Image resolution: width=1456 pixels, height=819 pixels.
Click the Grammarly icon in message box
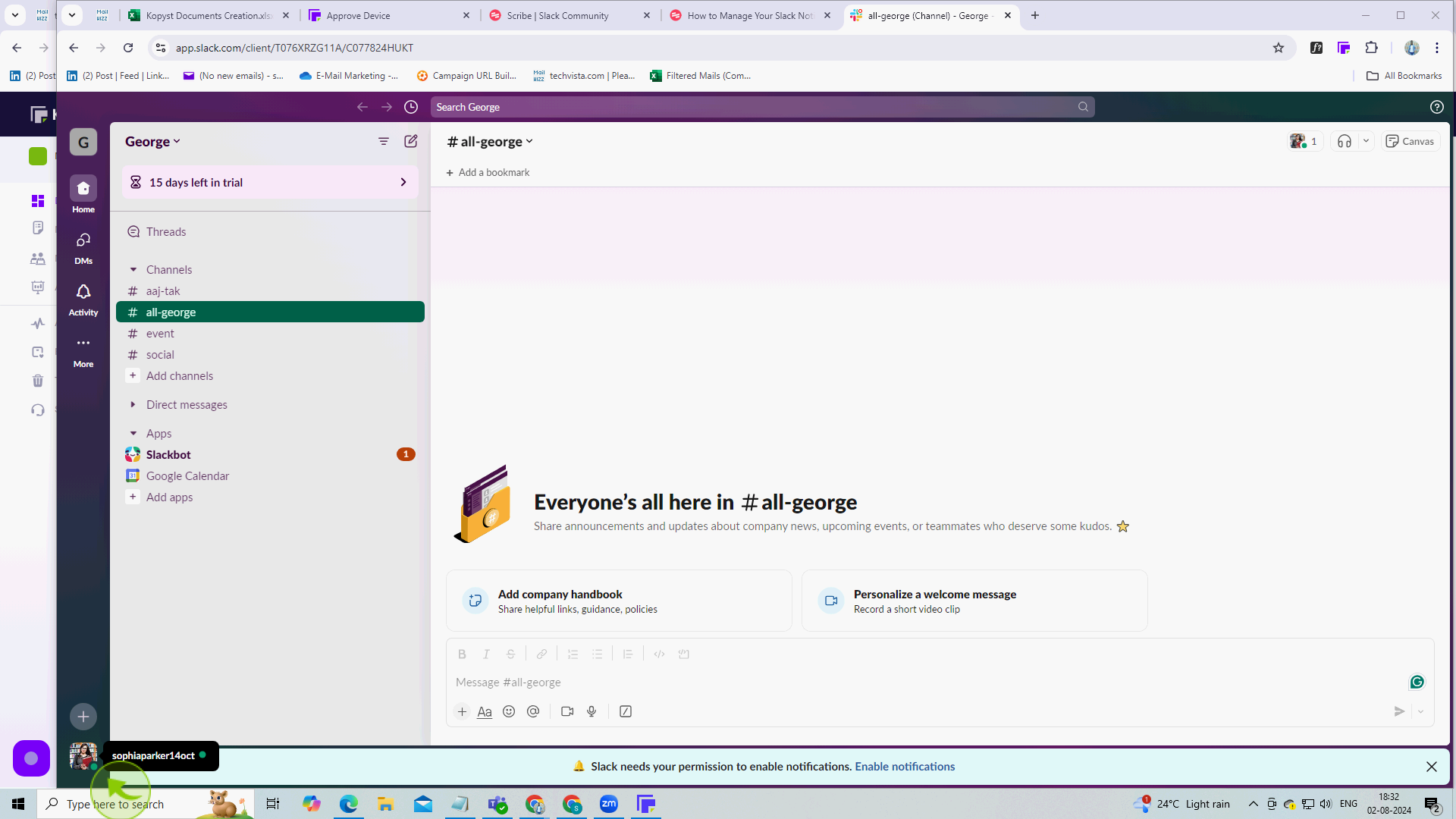pyautogui.click(x=1417, y=682)
